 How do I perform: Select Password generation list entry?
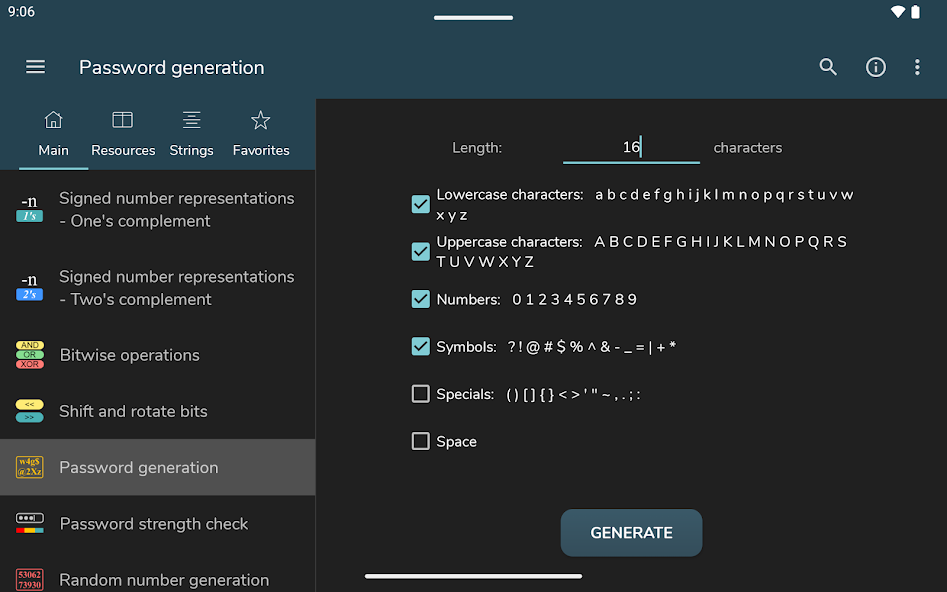158,467
